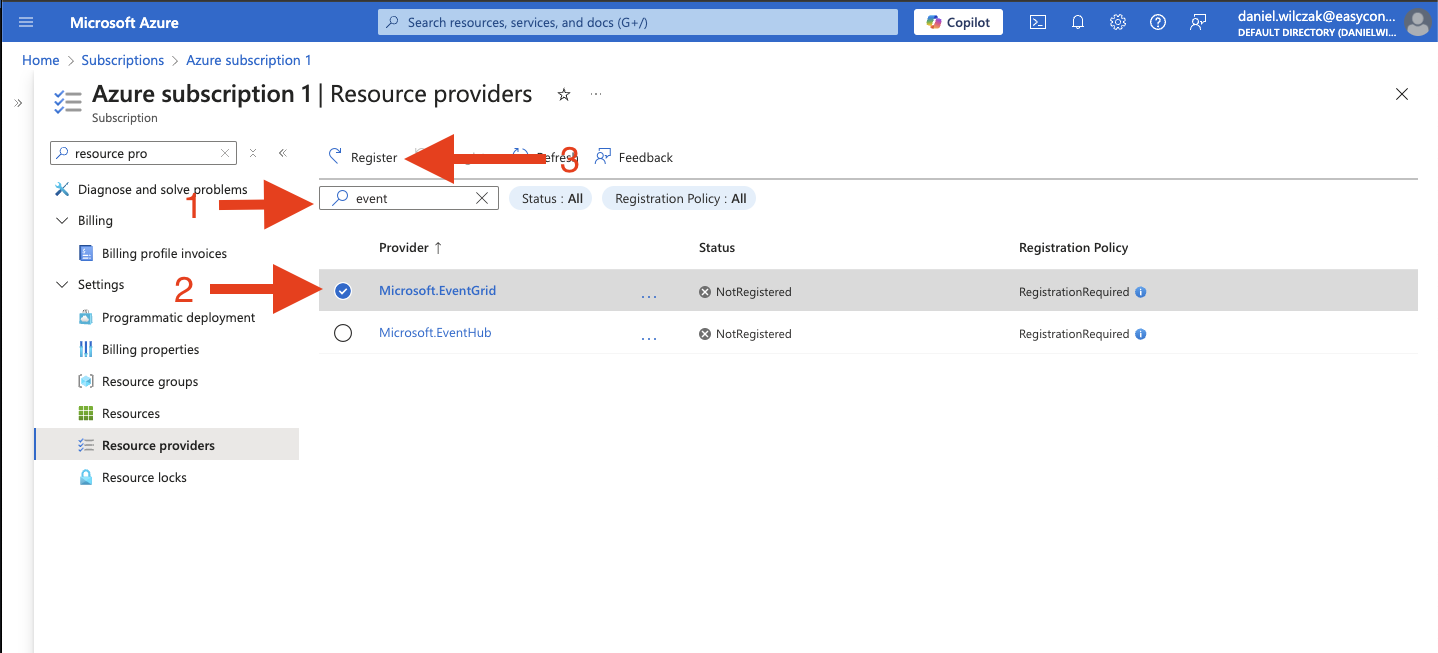Expand the collapsed portal side panel chevrons
This screenshot has height=653, width=1438.
(x=18, y=103)
